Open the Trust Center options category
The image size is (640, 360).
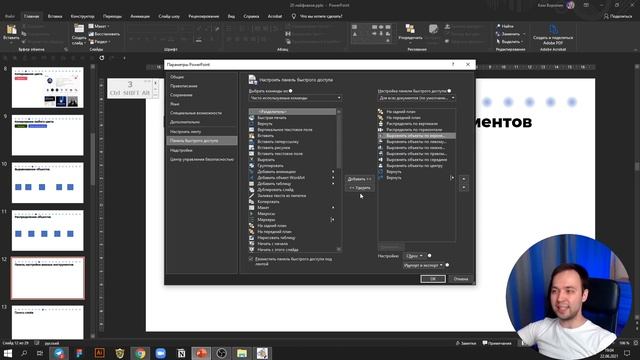tap(202, 159)
